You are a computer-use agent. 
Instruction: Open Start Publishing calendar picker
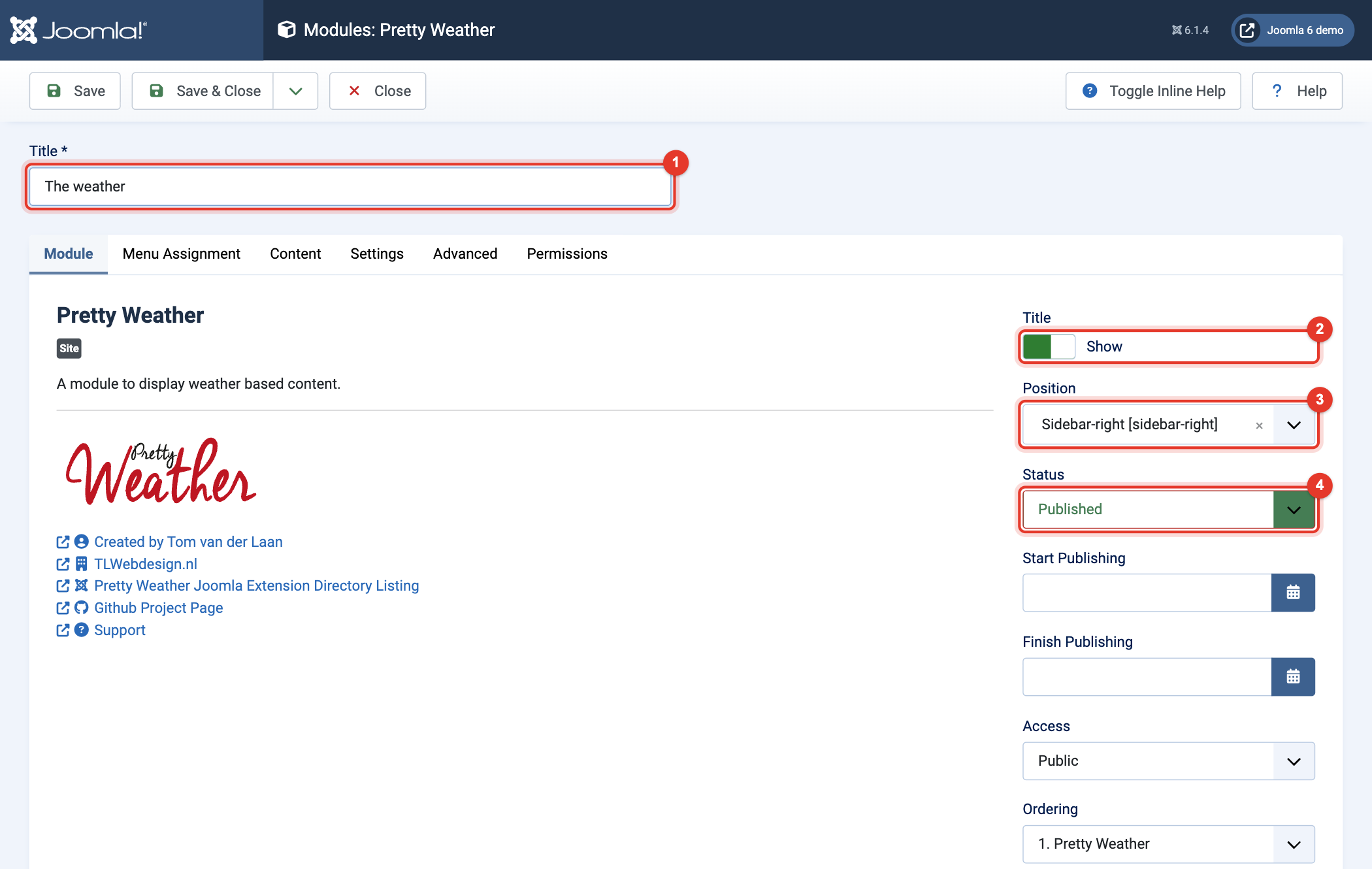point(1293,593)
